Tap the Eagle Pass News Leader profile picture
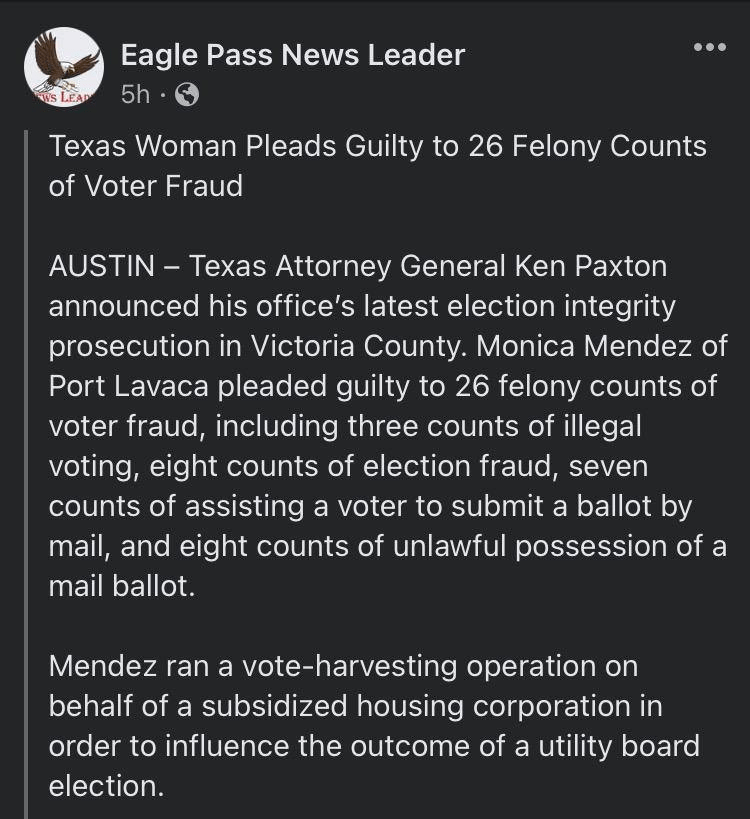Viewport: 750px width, 819px height. tap(64, 68)
